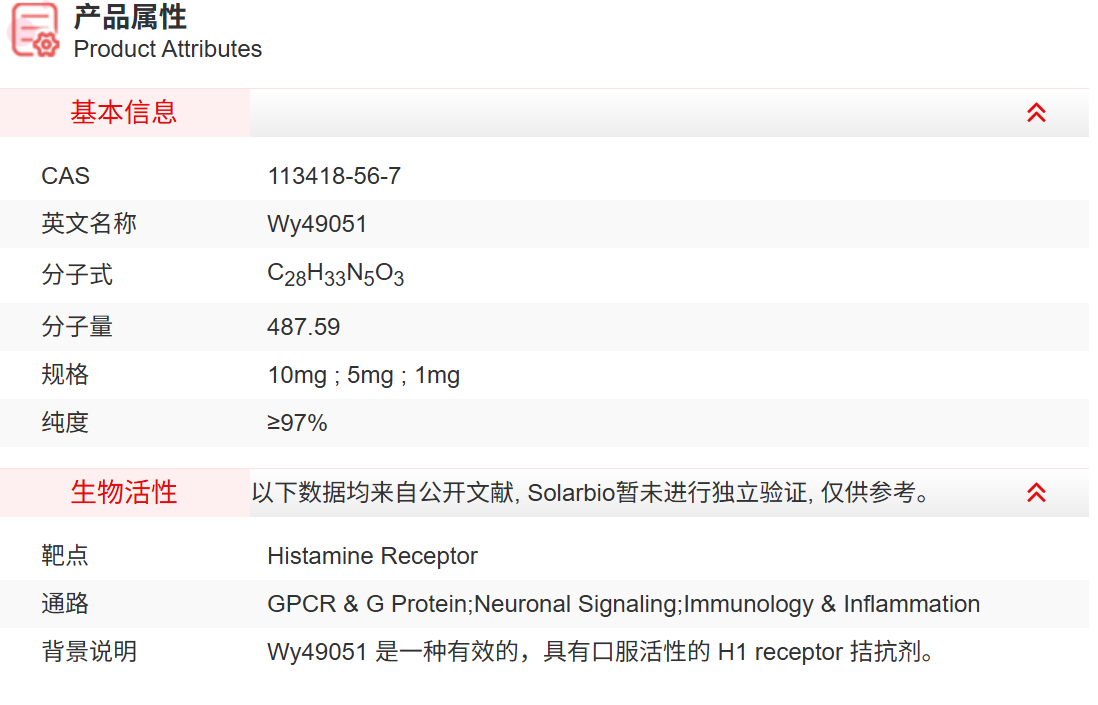Click the English name Wy49051
Screen dimensions: 1098x705
point(316,224)
